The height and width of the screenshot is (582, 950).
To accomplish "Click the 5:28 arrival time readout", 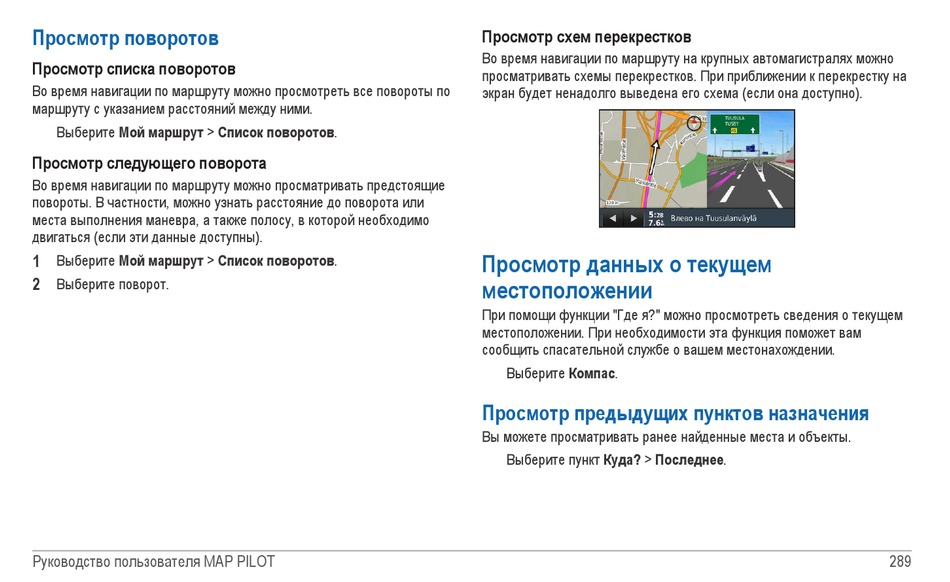I will 656,215.
